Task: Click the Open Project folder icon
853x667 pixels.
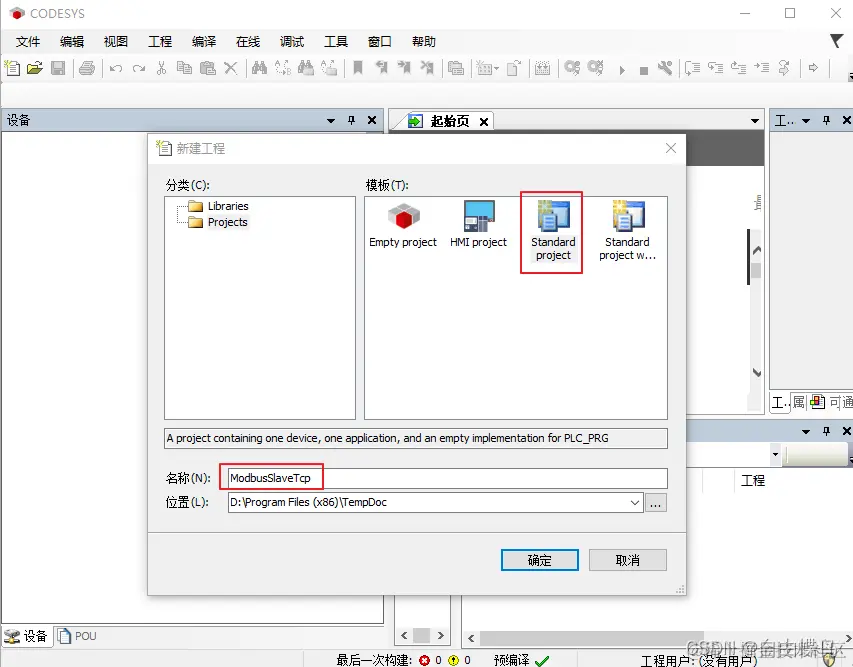Action: click(34, 68)
